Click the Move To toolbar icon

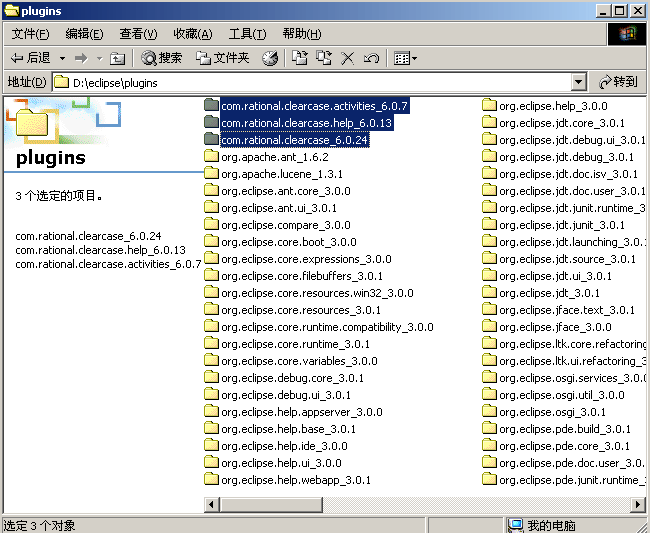(x=299, y=58)
